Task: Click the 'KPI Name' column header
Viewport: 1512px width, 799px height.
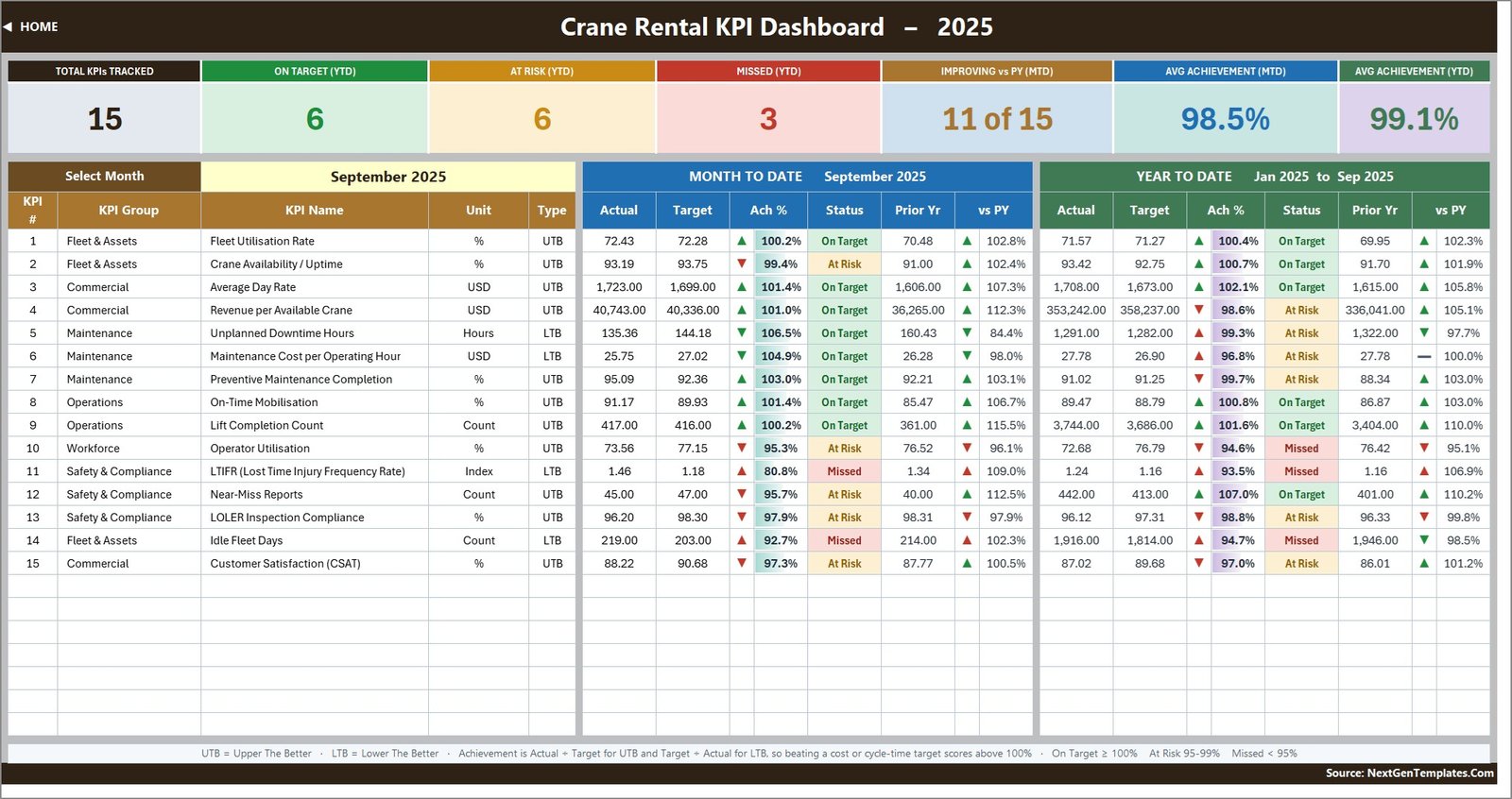Action: 315,211
